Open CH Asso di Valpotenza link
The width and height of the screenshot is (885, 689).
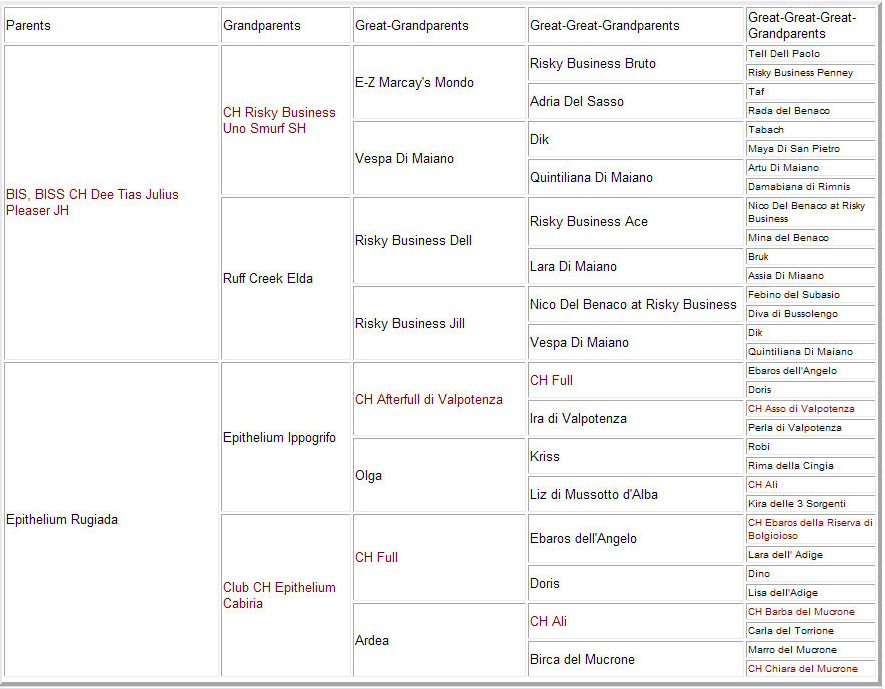pyautogui.click(x=801, y=409)
